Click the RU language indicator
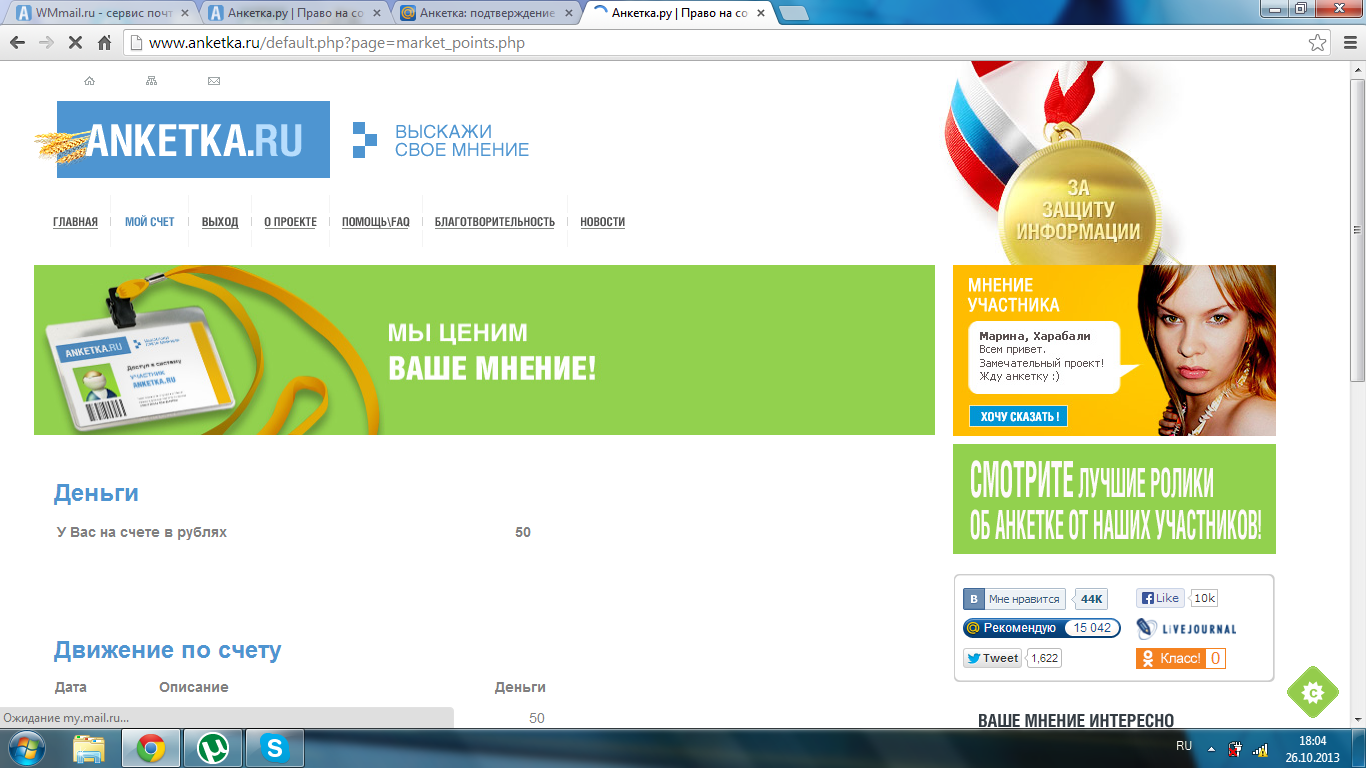The height and width of the screenshot is (768, 1366). (1184, 746)
